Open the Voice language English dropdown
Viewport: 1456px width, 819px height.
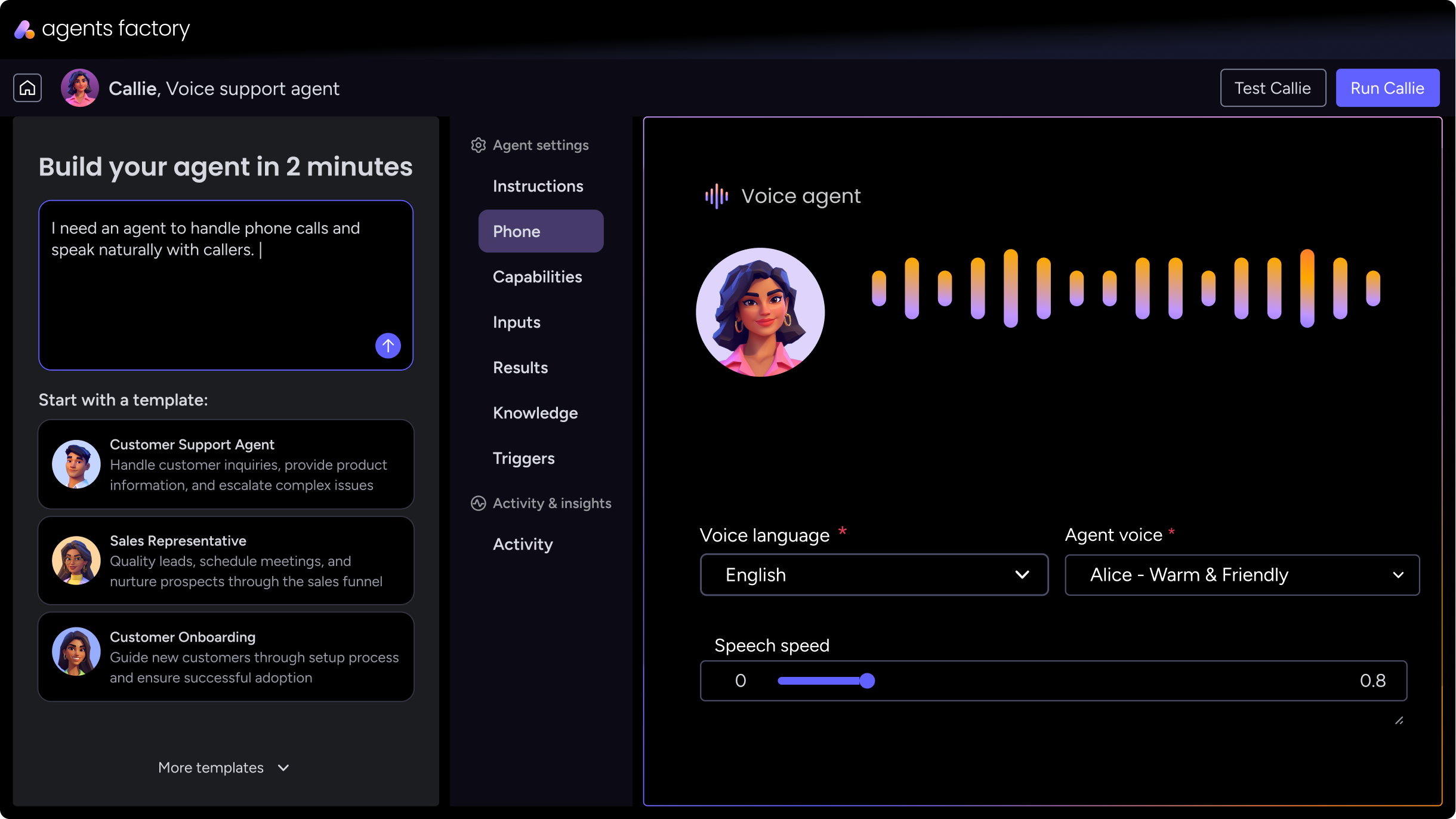(874, 574)
